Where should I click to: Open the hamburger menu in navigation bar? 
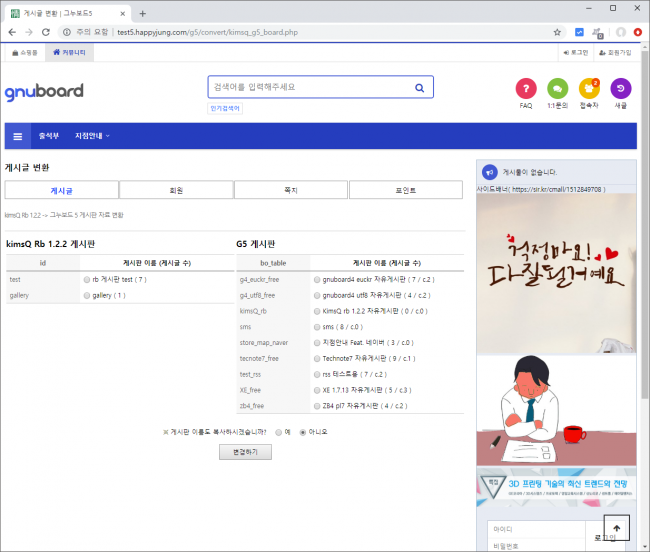pyautogui.click(x=18, y=136)
